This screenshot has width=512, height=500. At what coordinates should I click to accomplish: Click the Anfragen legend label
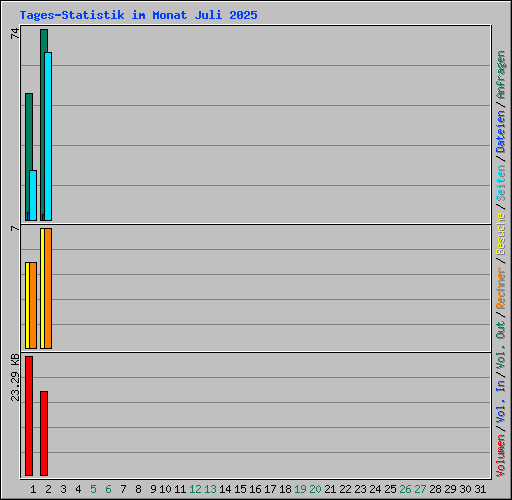click(500, 75)
